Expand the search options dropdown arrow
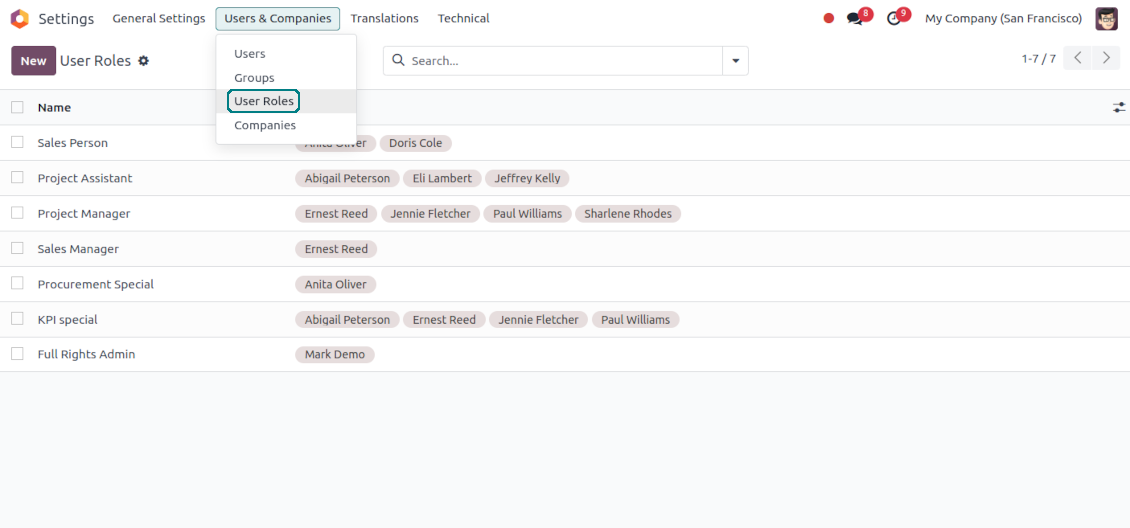Screen dimensions: 1130x528 tap(735, 61)
